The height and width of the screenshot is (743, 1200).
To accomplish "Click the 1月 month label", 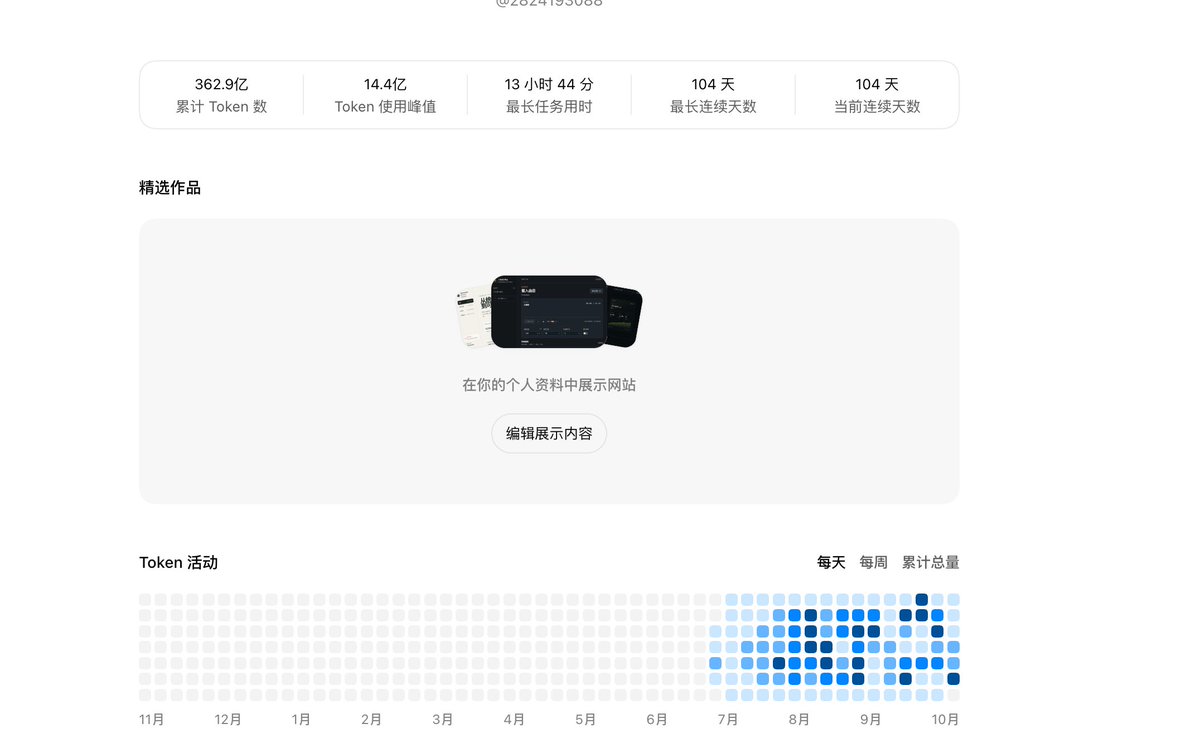I will (x=301, y=719).
